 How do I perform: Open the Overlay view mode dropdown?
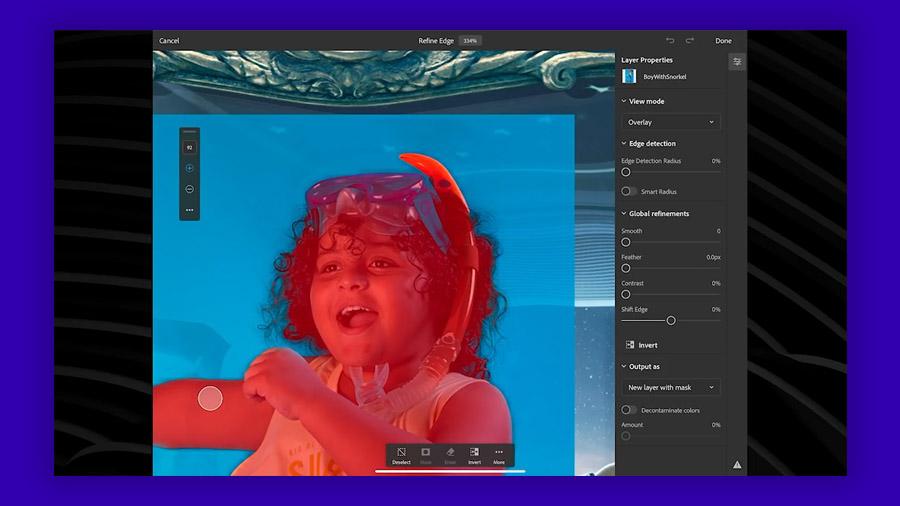click(670, 122)
